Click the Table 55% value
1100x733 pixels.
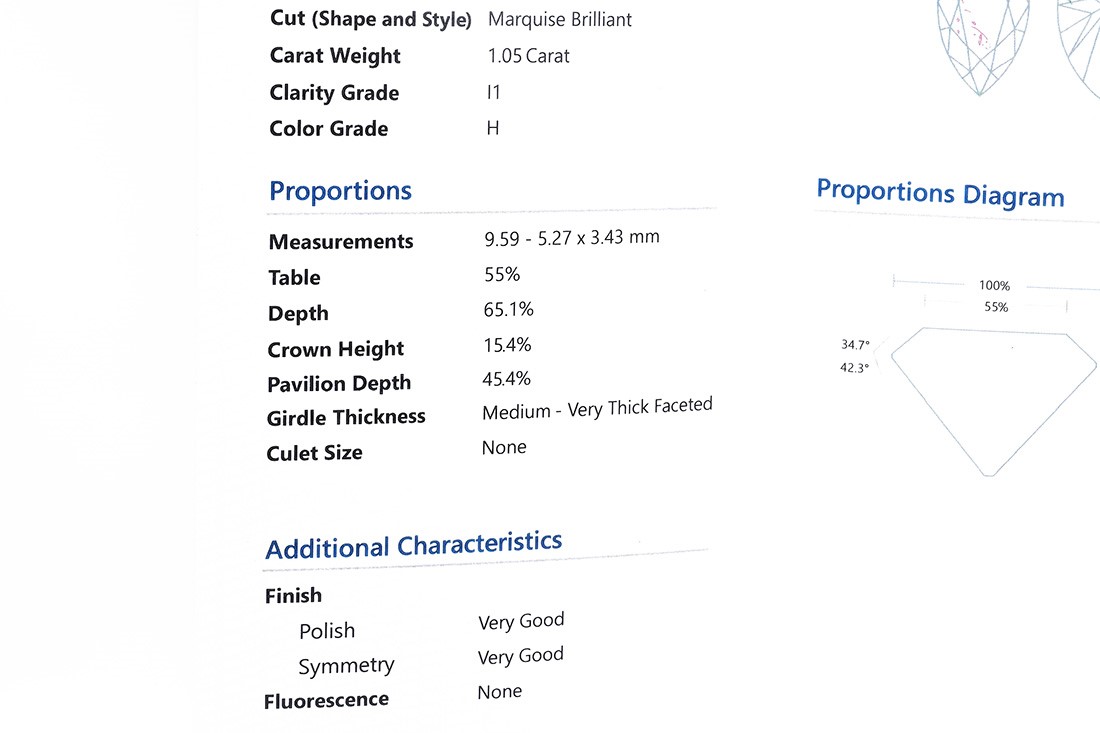click(x=502, y=274)
